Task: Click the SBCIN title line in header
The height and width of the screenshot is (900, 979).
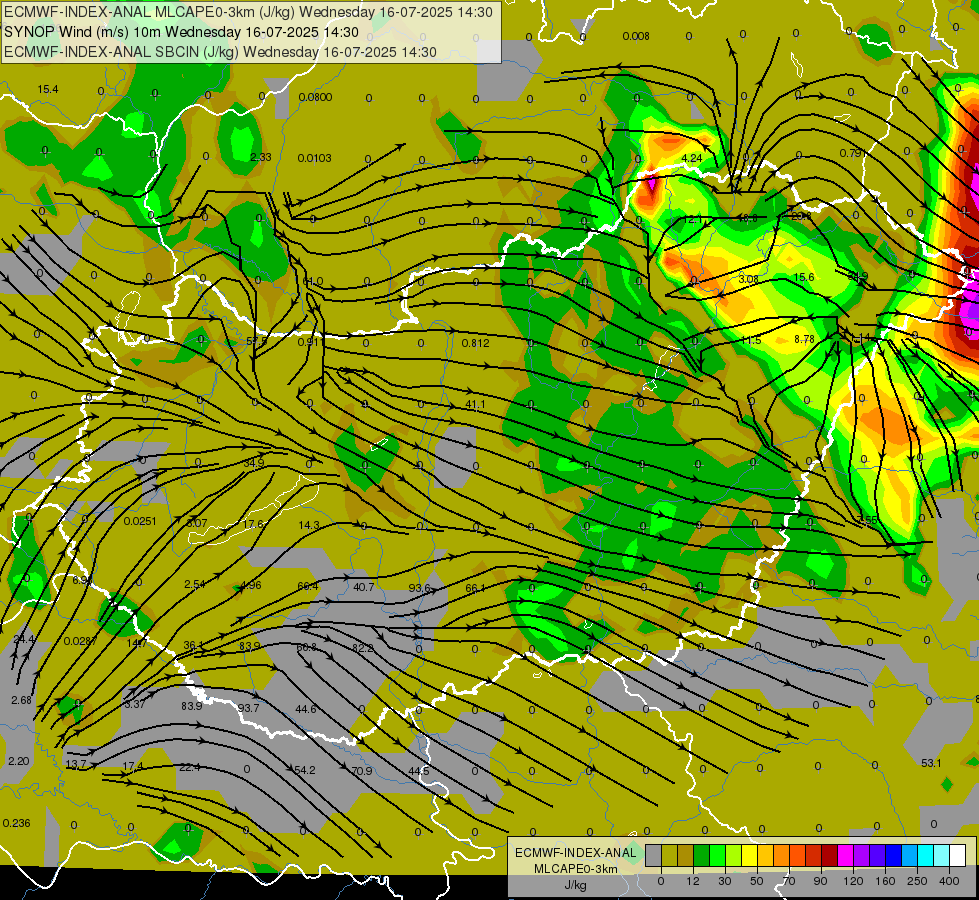Action: pos(220,52)
